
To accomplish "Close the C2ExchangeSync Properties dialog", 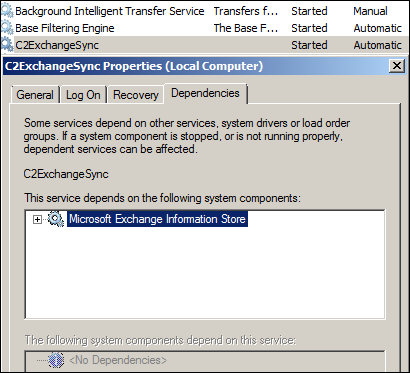I will point(397,66).
